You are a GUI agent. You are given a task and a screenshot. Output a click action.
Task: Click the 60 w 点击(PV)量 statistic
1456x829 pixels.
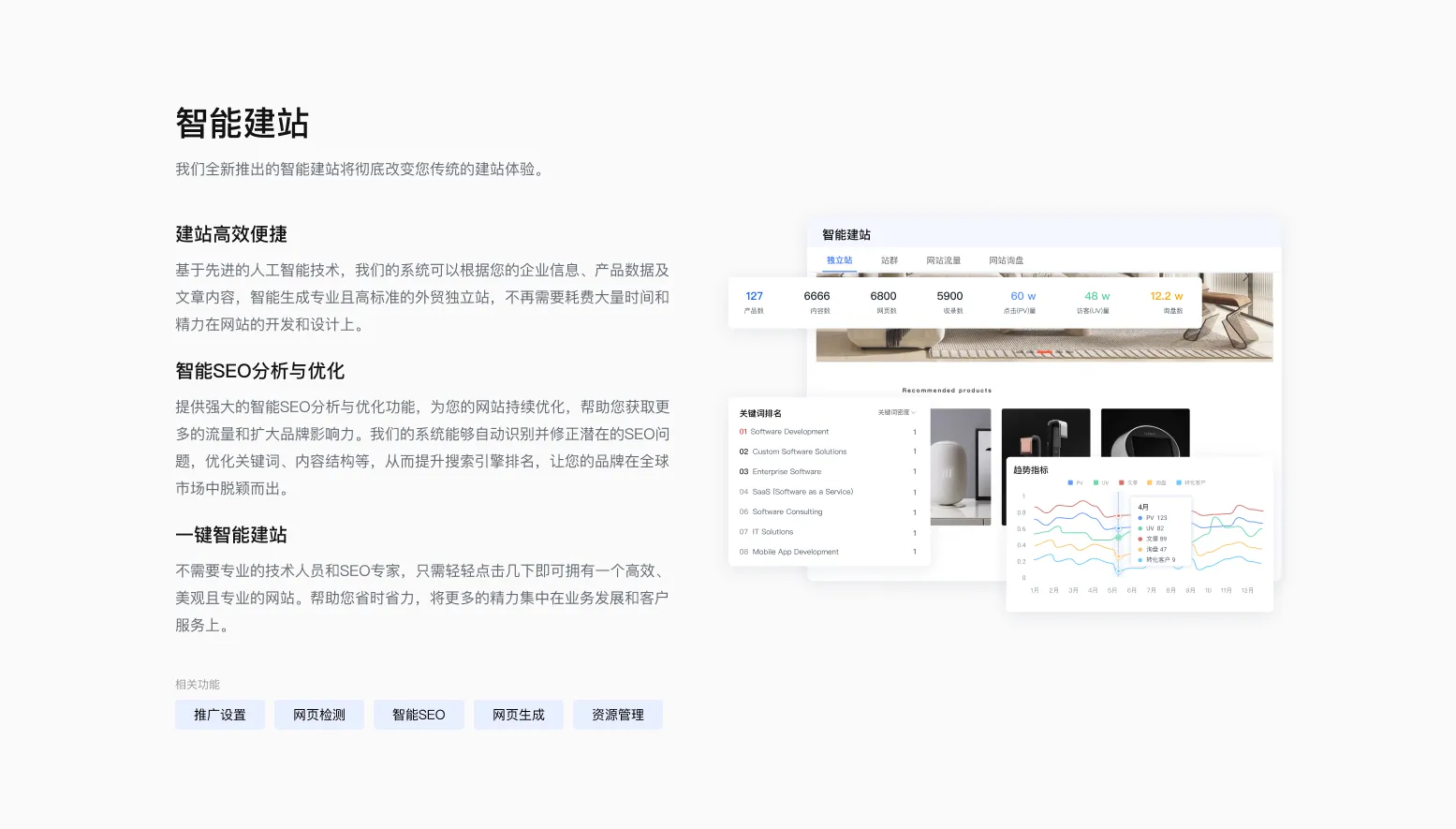tap(1022, 302)
